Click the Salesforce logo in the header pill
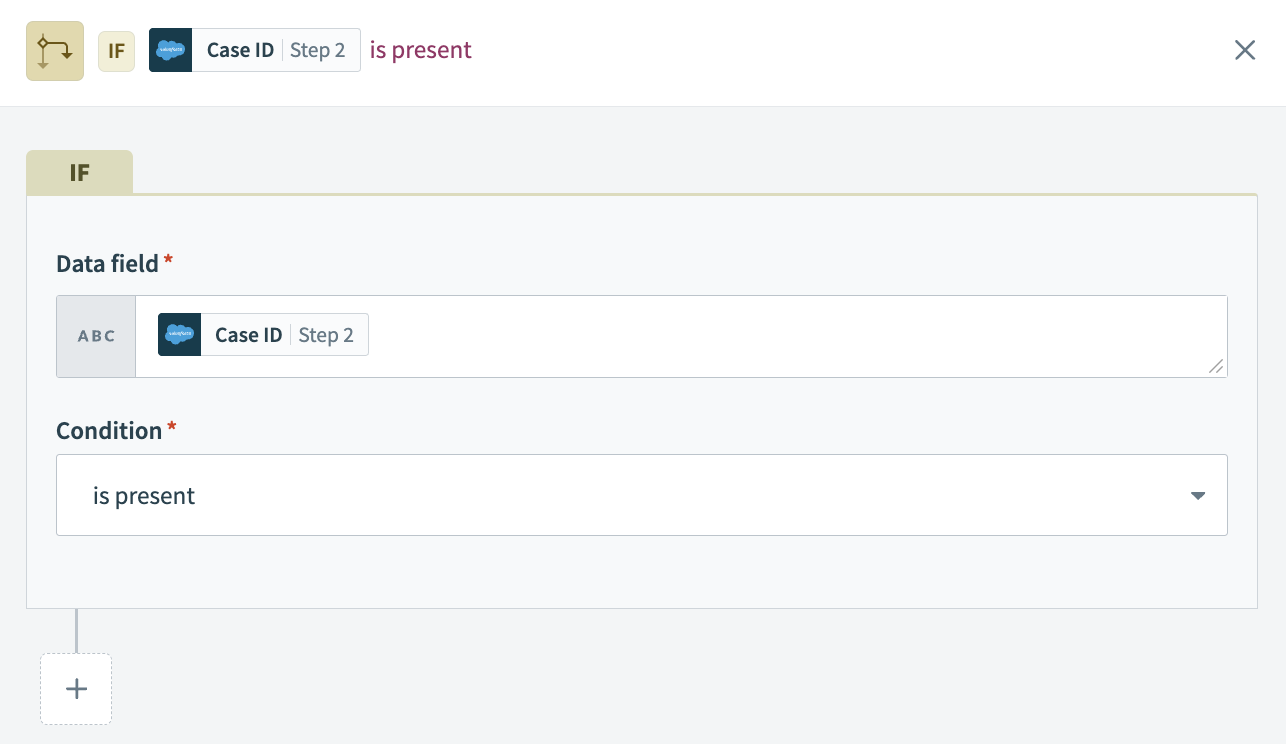This screenshot has width=1286, height=744. tap(170, 50)
